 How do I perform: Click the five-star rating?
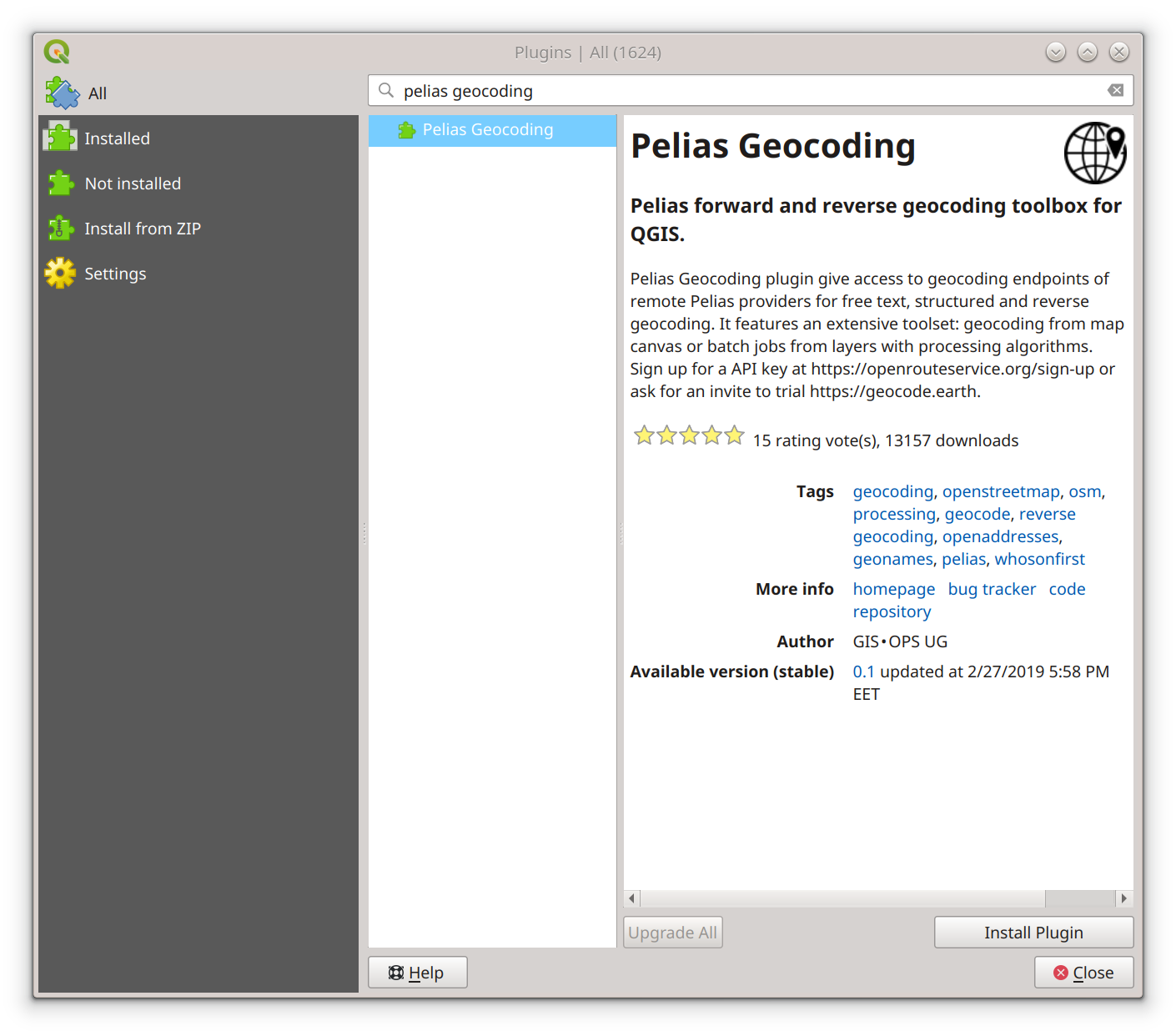(689, 435)
